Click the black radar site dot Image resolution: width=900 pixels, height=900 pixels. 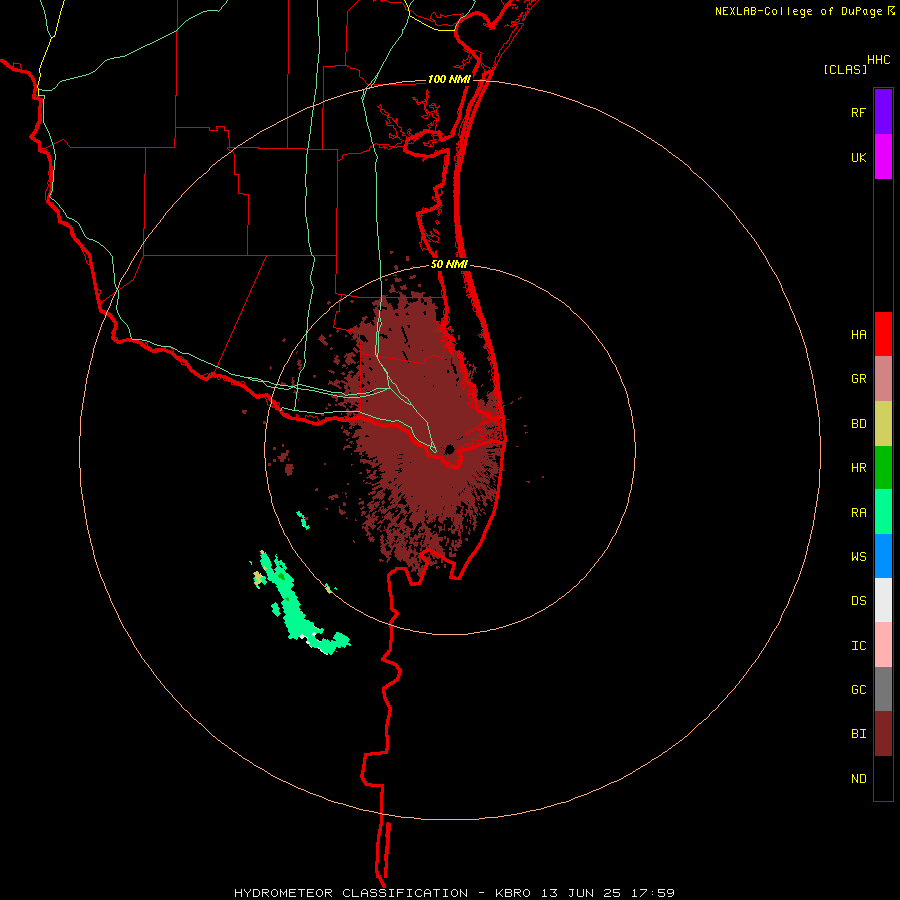point(449,449)
